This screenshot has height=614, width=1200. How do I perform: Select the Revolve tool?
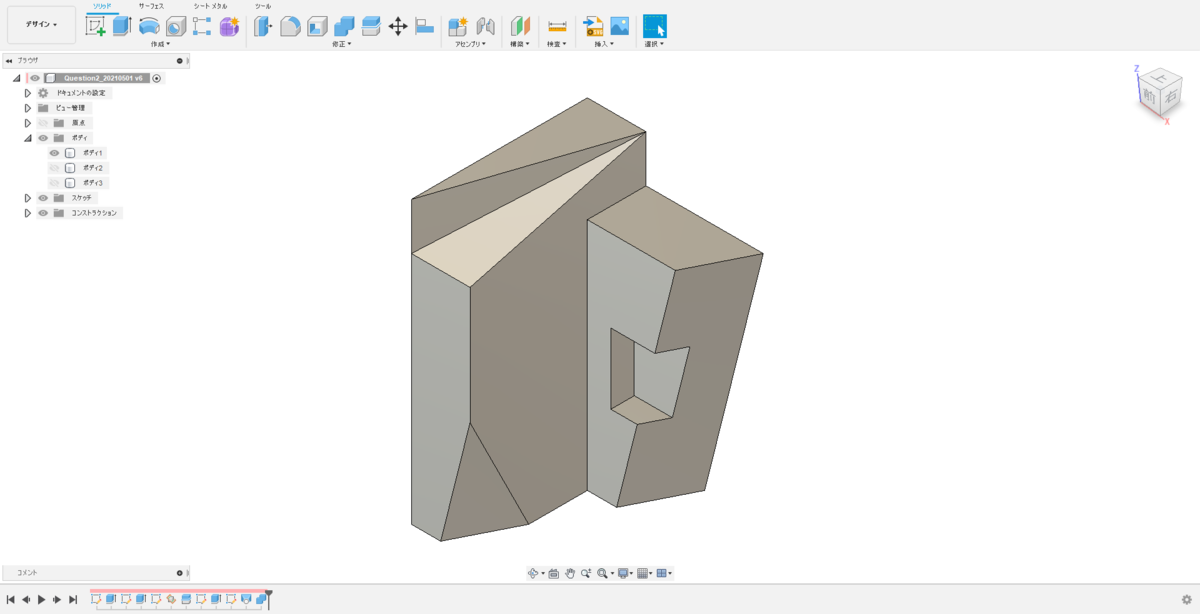pos(149,26)
